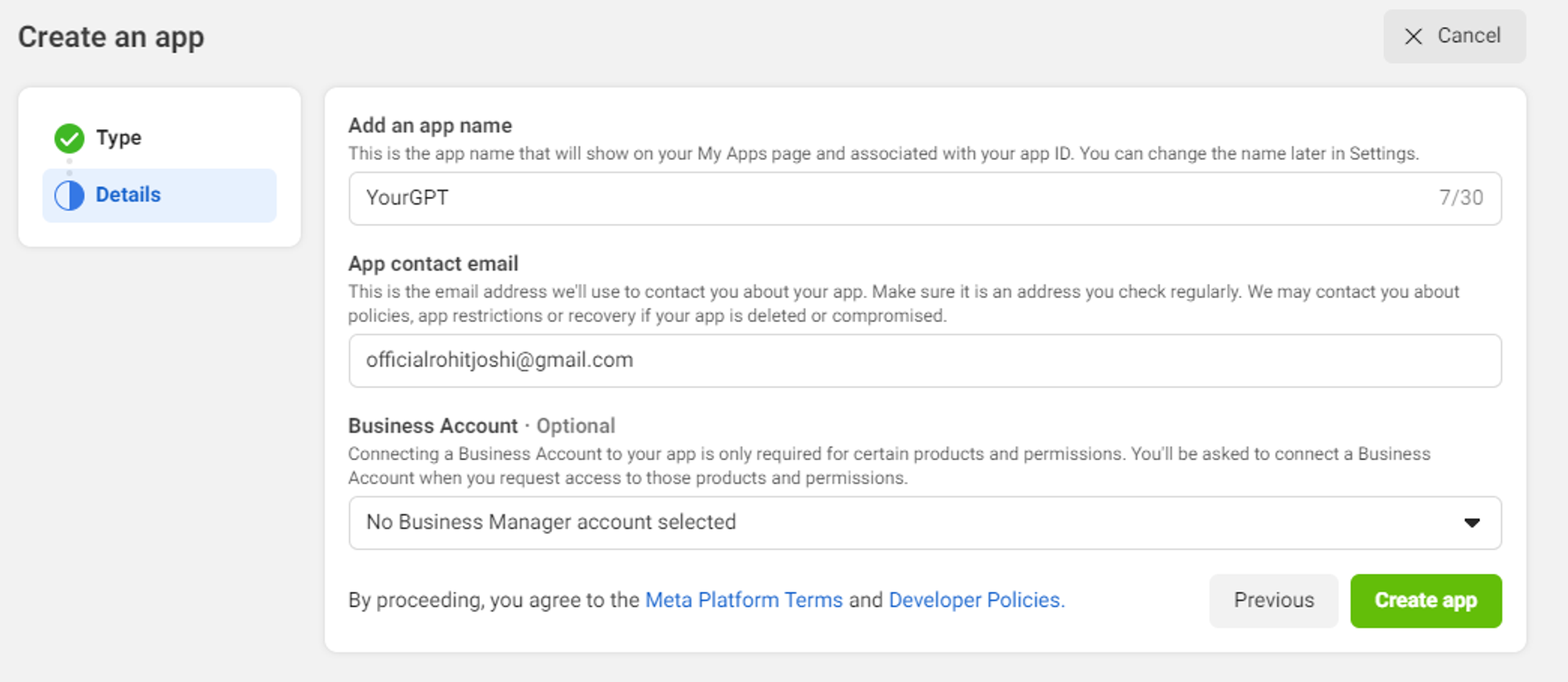Click the 'Business Account' heading text
This screenshot has height=682, width=1568.
click(433, 426)
